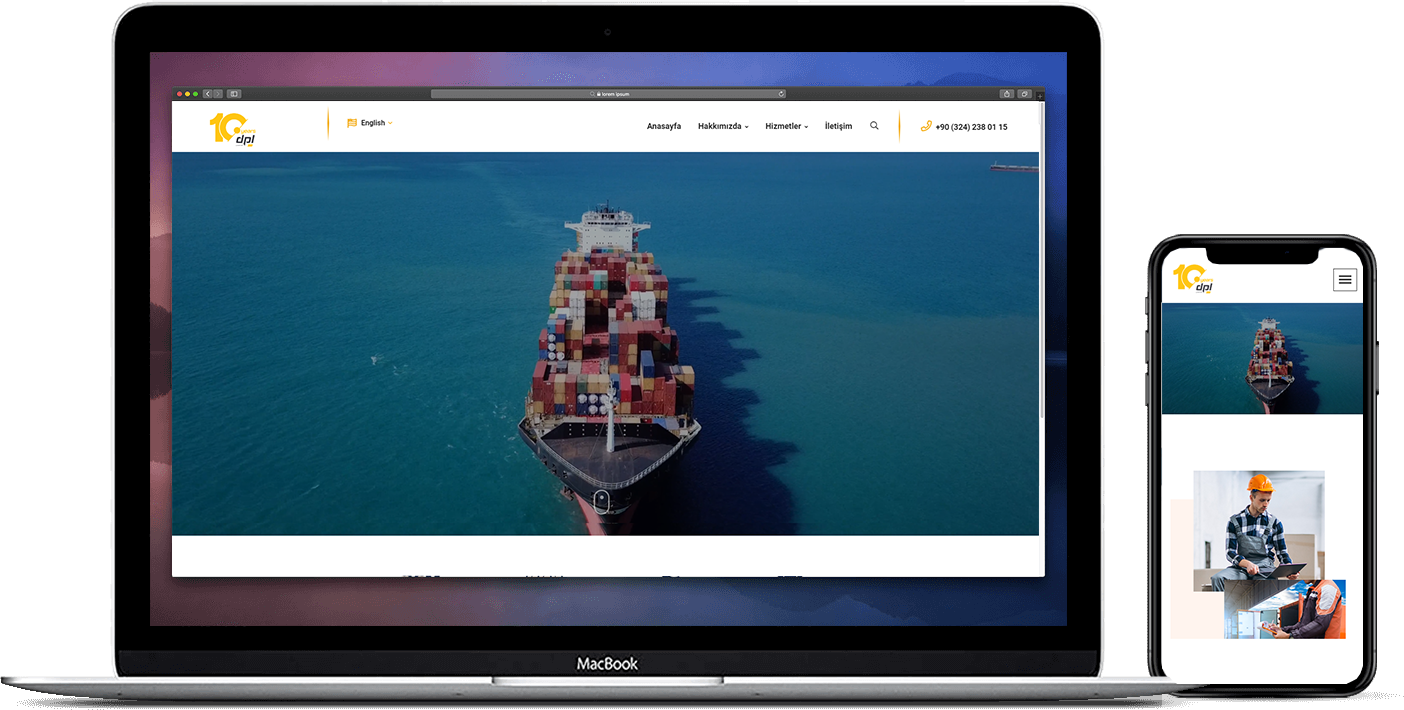Click the Safari address bar
1404x710 pixels.
(x=608, y=94)
